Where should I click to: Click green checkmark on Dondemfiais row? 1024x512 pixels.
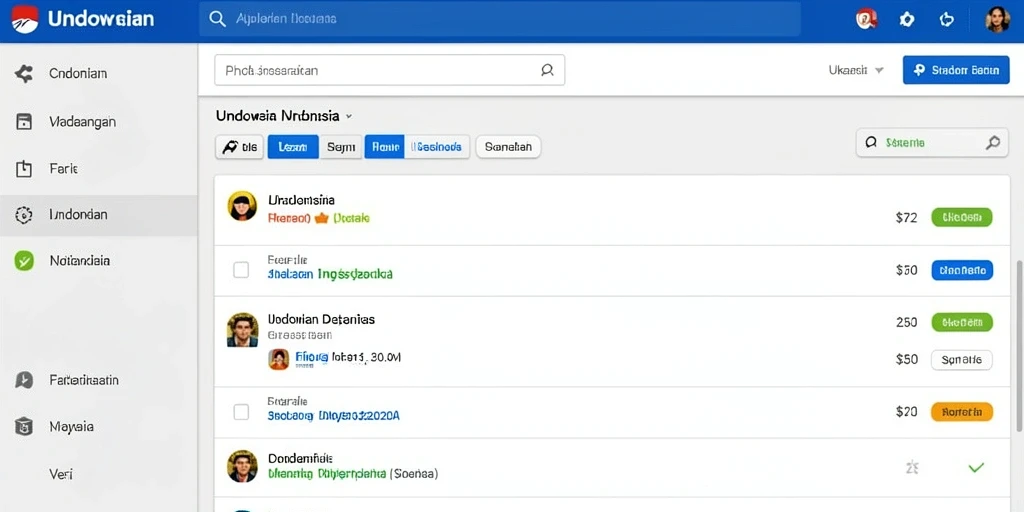(976, 467)
